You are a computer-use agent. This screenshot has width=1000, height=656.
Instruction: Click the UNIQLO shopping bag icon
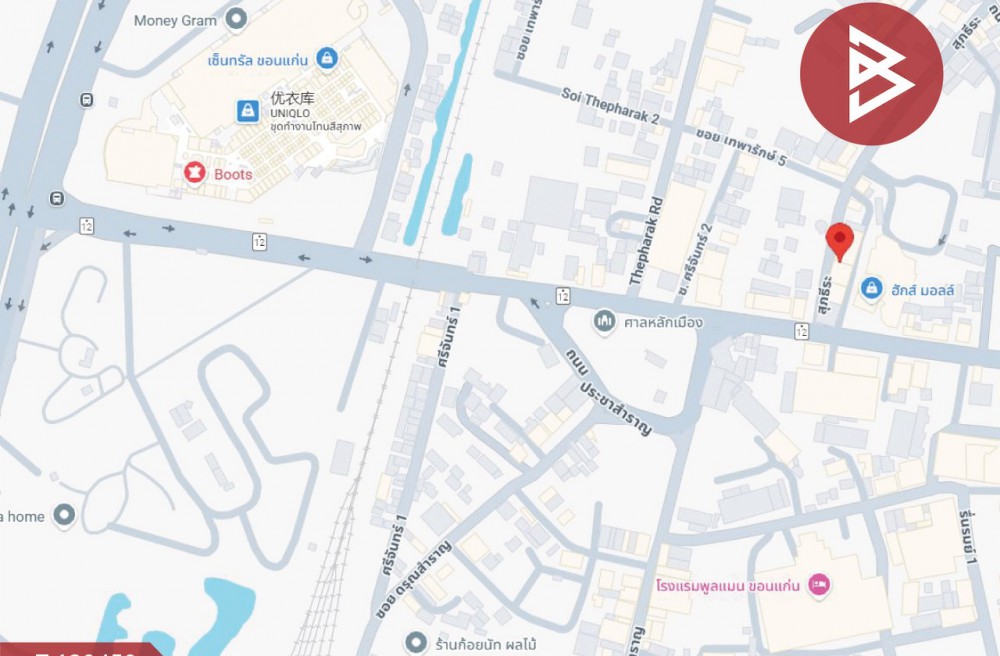(247, 111)
